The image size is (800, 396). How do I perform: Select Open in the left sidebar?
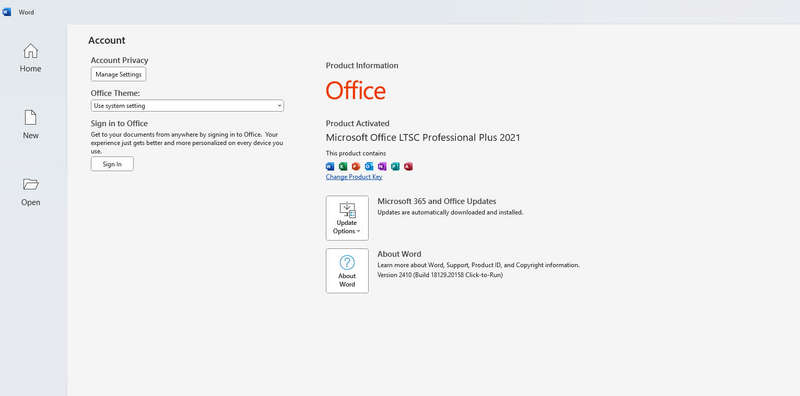click(x=31, y=192)
